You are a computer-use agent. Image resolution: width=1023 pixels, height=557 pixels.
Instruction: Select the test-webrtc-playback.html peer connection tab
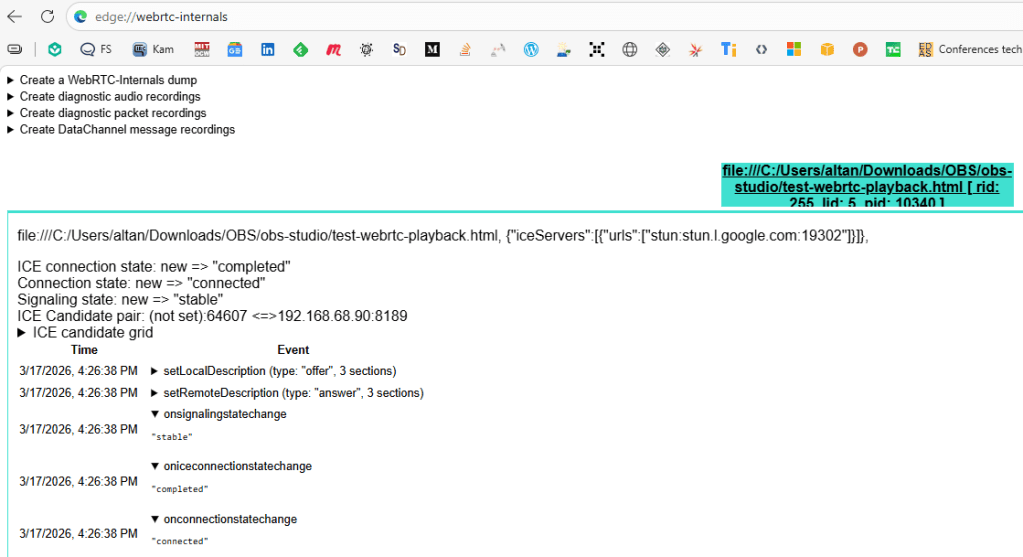click(x=867, y=186)
